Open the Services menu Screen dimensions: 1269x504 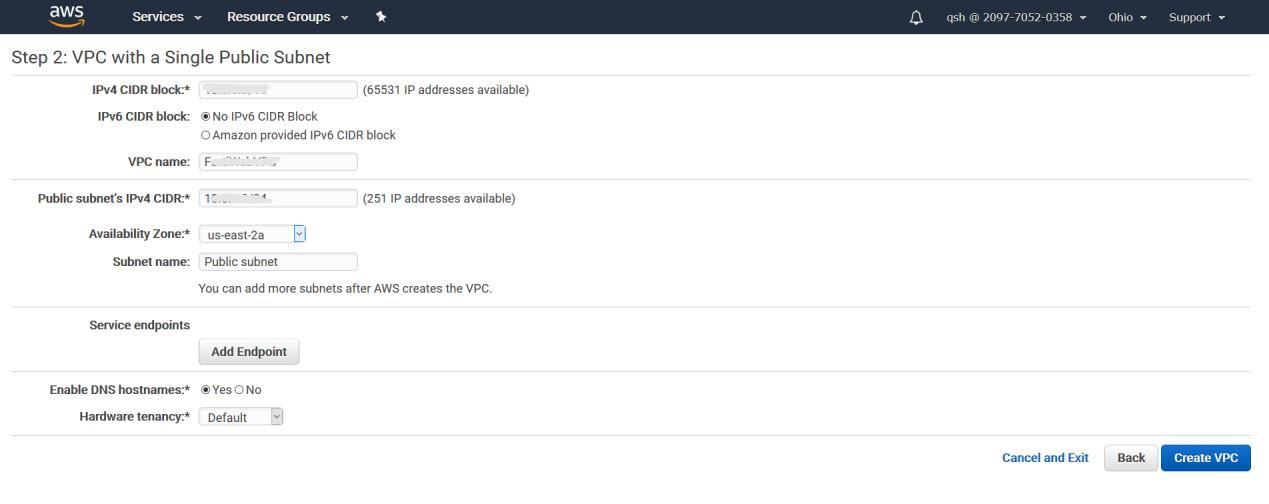[x=167, y=17]
